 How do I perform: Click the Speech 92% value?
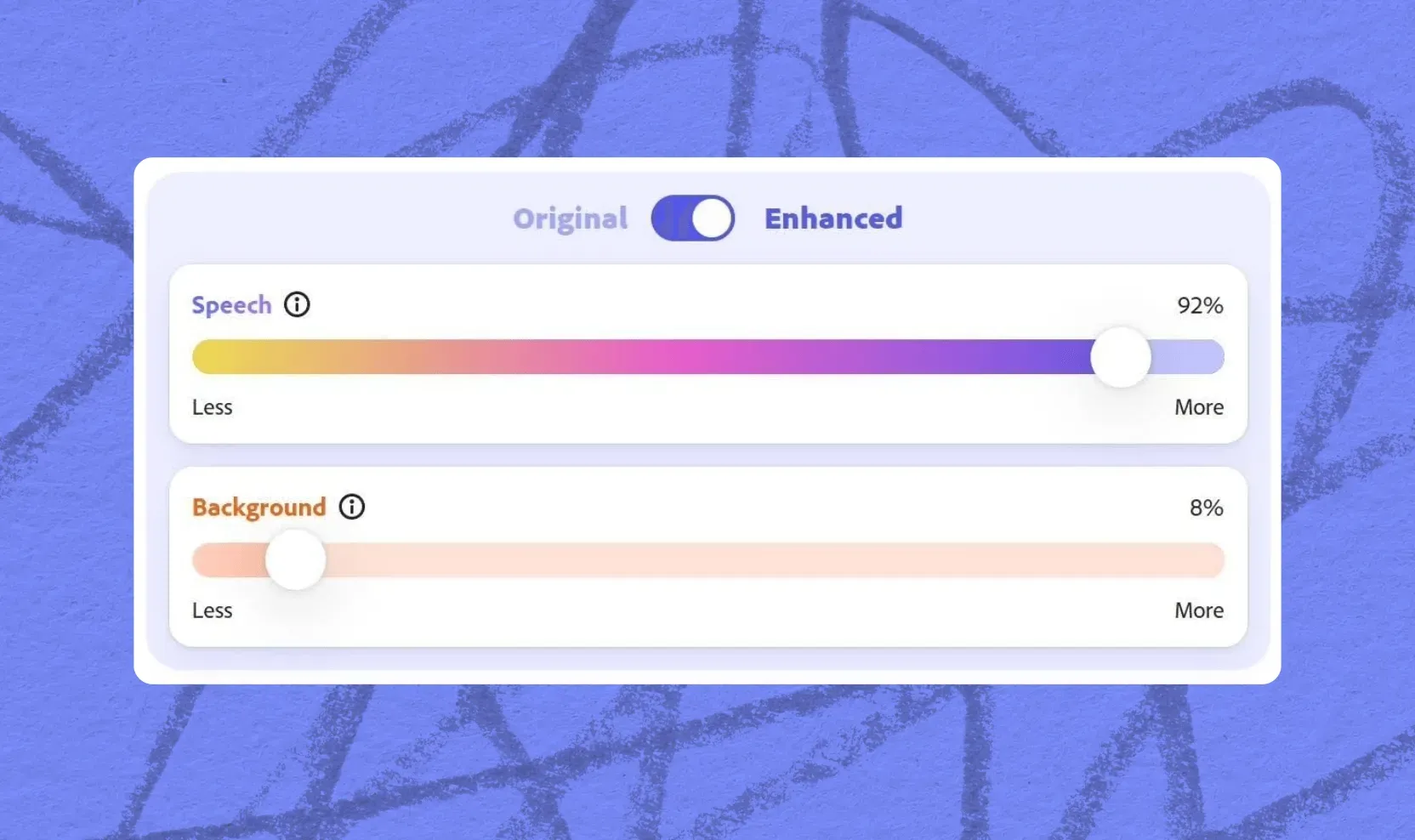pos(1200,305)
